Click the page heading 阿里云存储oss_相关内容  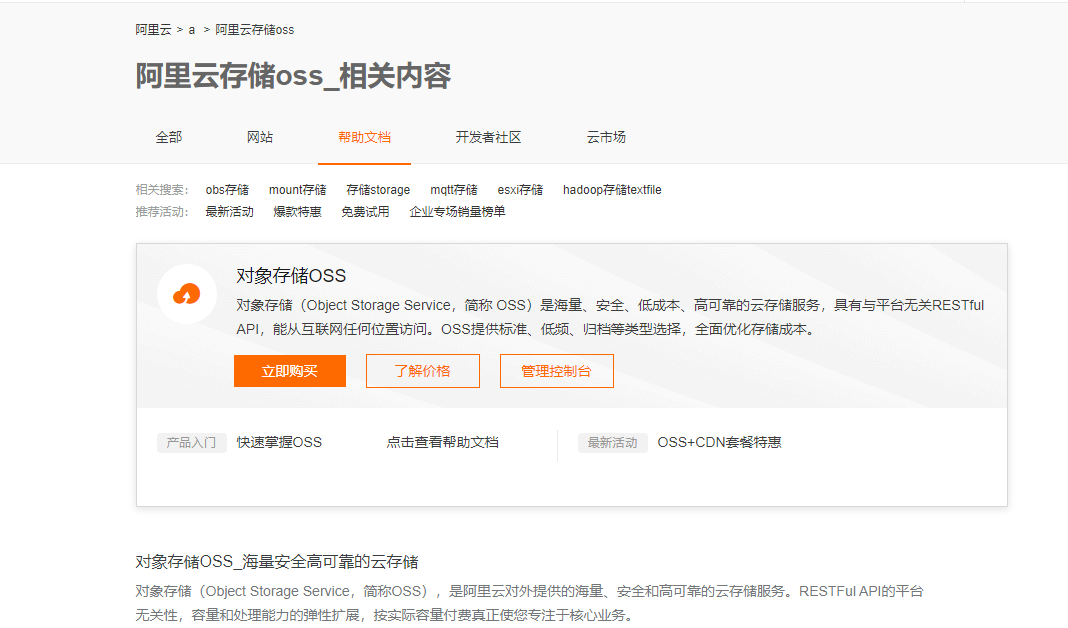tap(293, 76)
